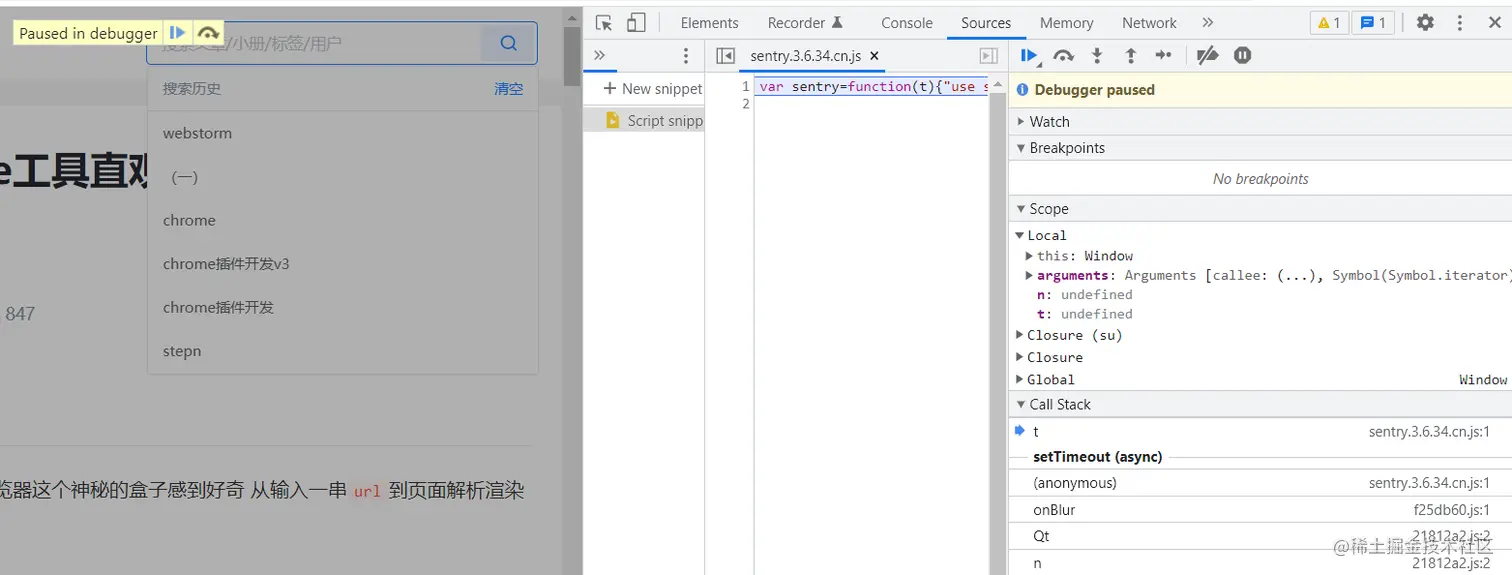1512x575 pixels.
Task: Click the t: undefined scope variable
Action: coord(1084,313)
